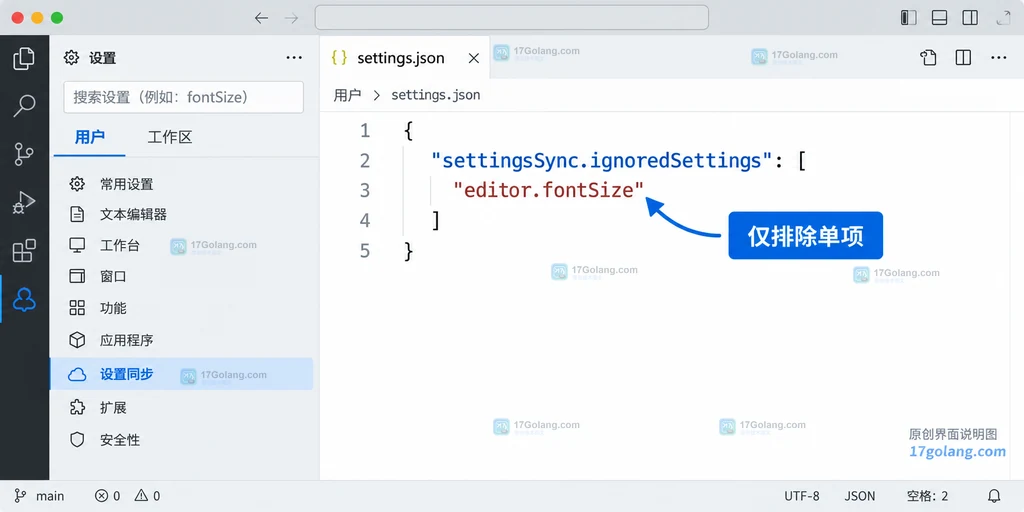The width and height of the screenshot is (1024, 512).
Task: Click the 搜索设置 search field
Action: point(184,97)
